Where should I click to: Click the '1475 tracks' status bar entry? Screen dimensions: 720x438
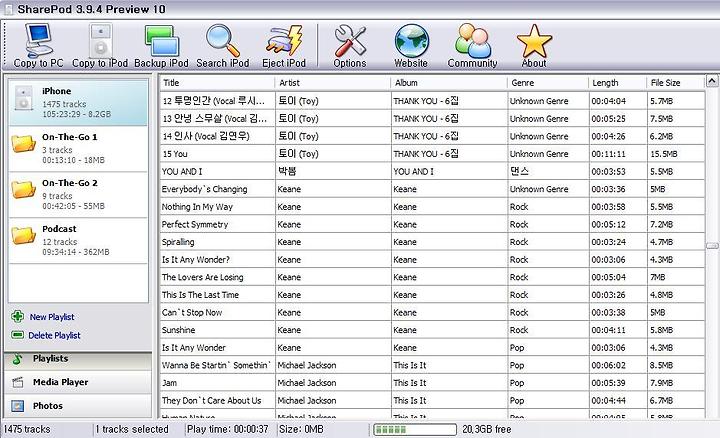point(27,429)
